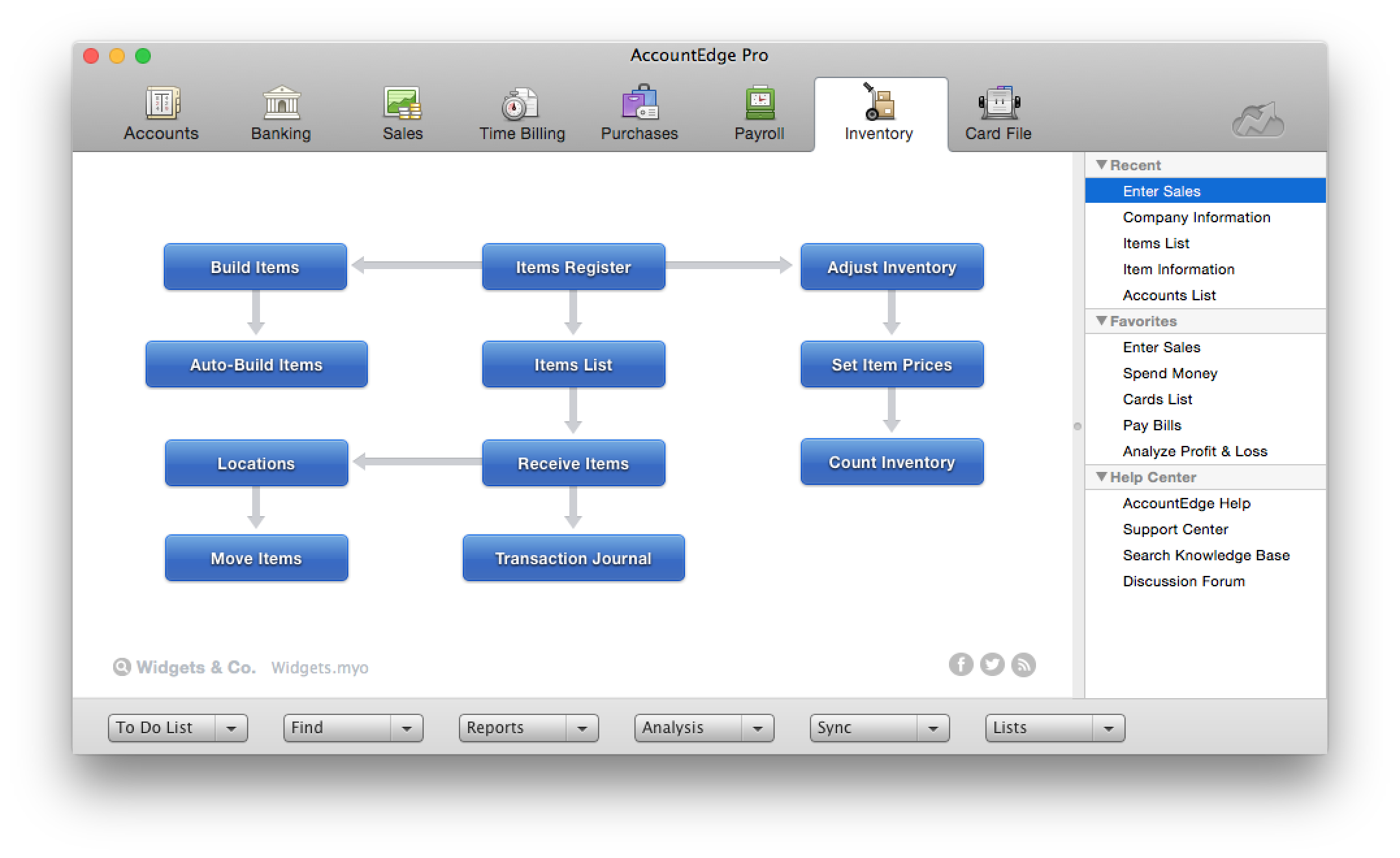Open the RSS feed icon
This screenshot has width=1400, height=858.
[1023, 664]
